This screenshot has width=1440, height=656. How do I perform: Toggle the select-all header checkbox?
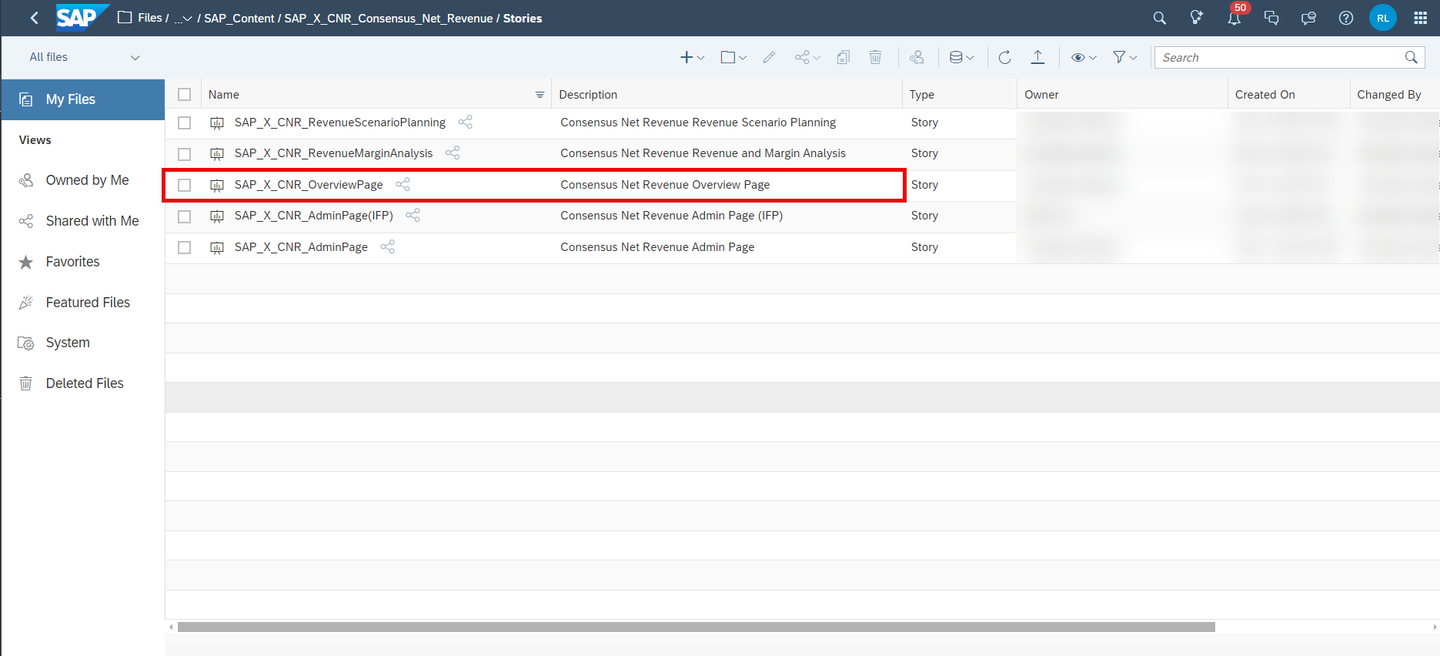[x=184, y=94]
